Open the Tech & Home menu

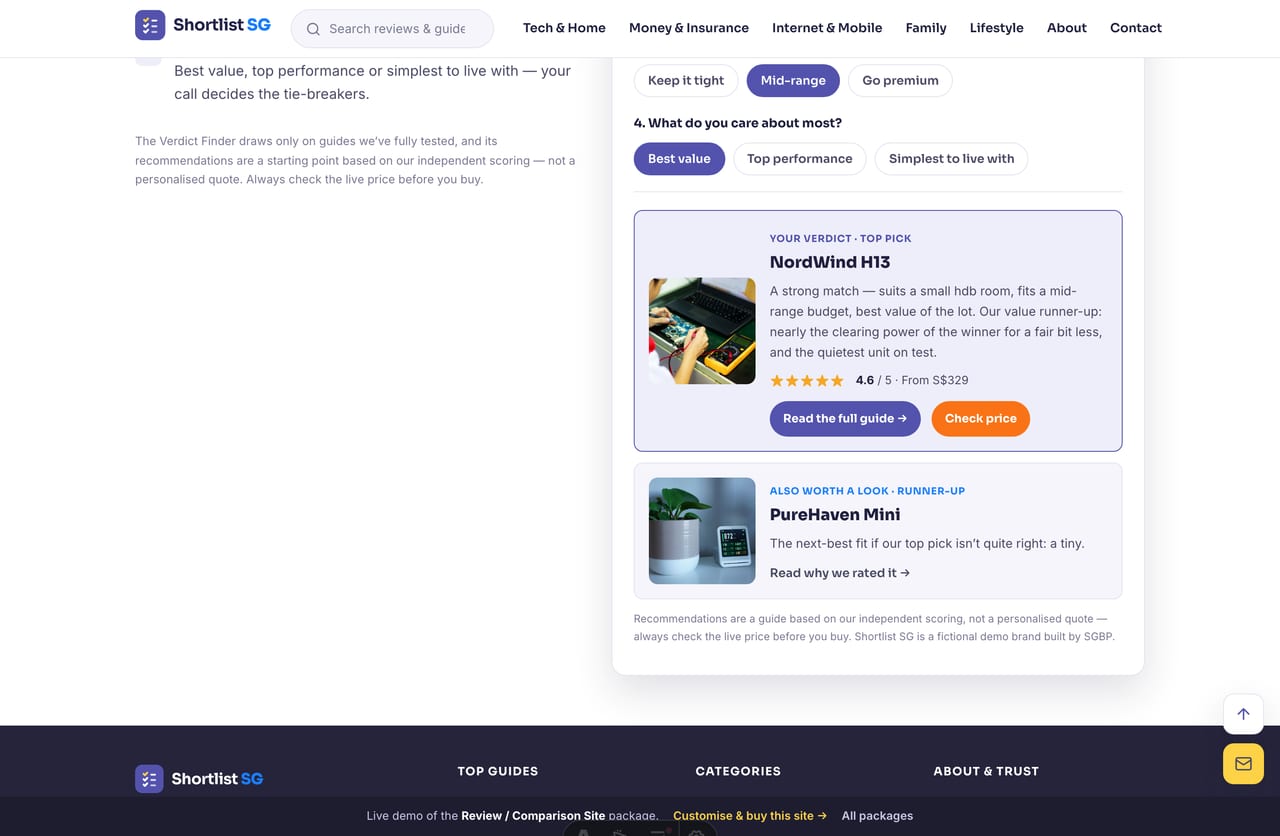564,28
